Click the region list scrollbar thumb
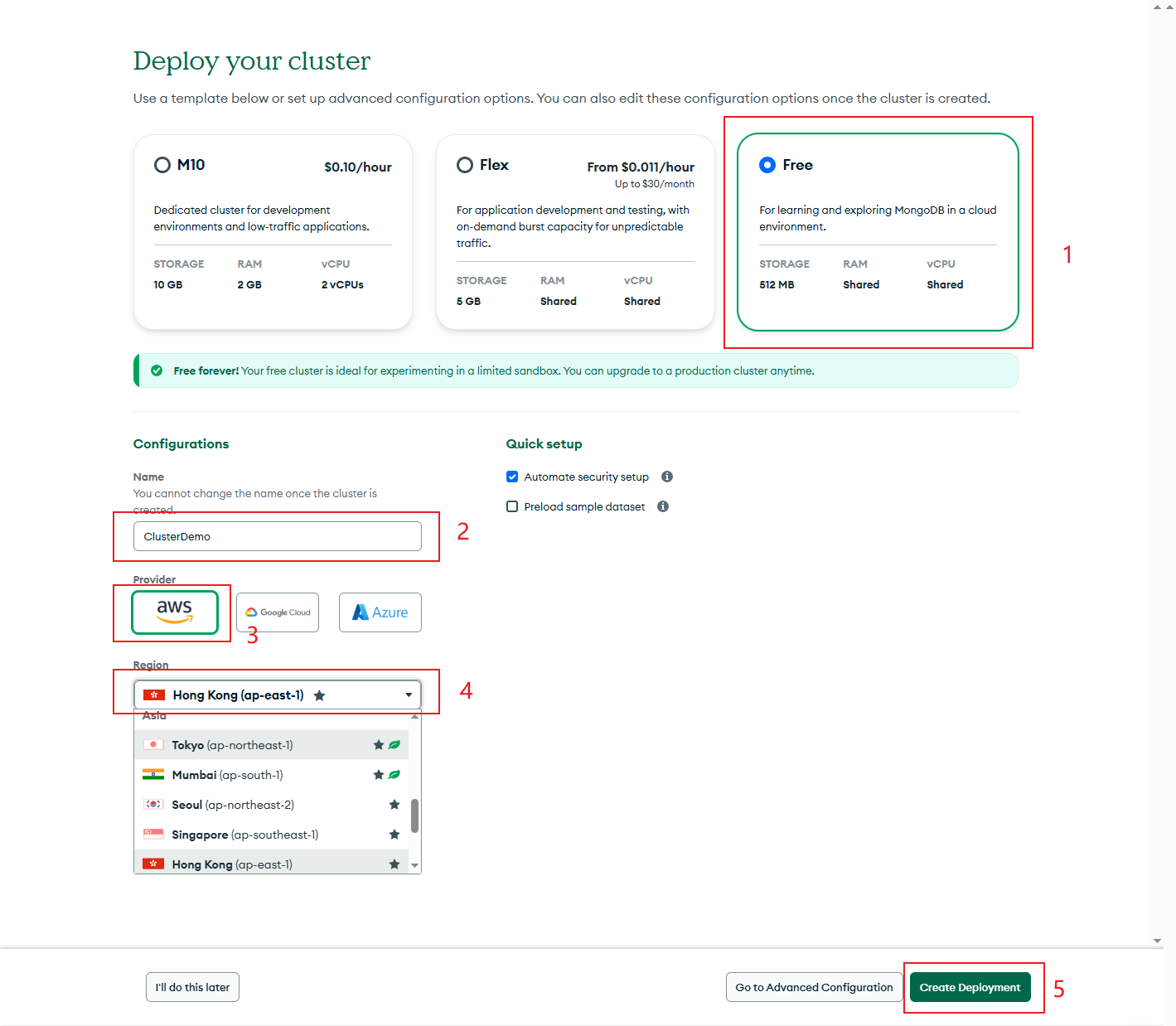Image resolution: width=1176 pixels, height=1026 pixels. 414,815
